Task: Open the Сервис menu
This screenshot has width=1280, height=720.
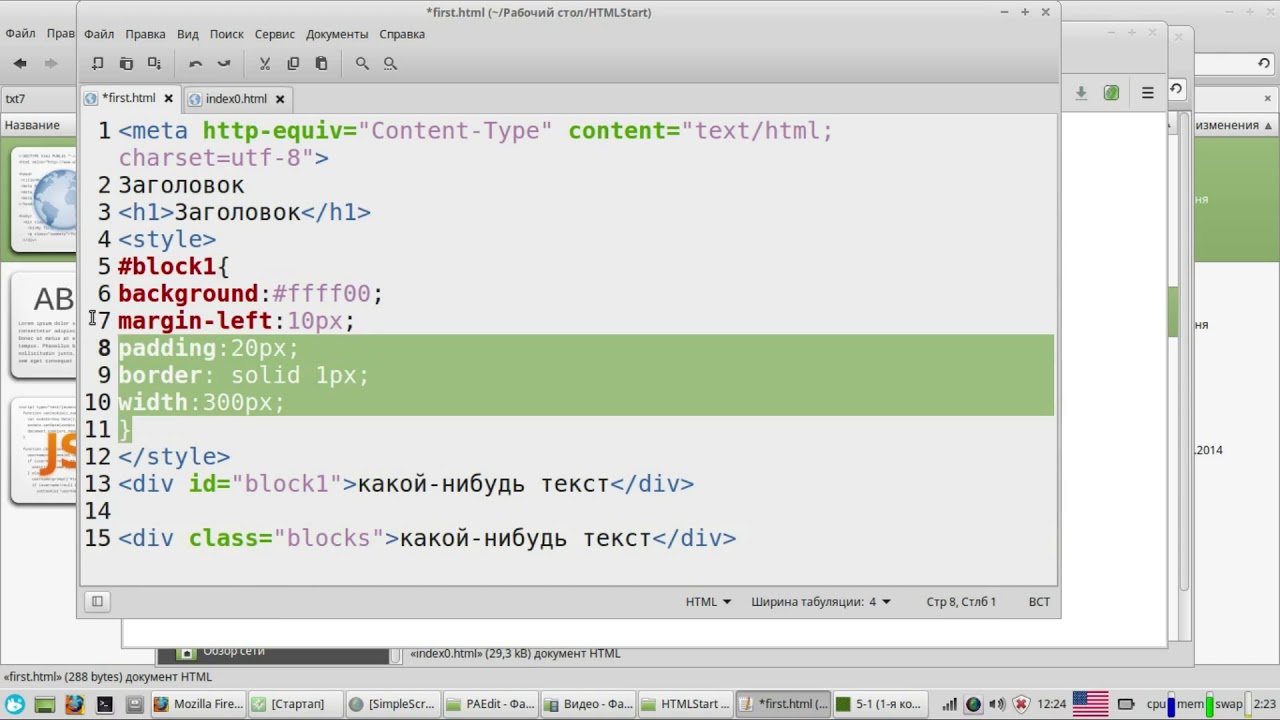Action: click(x=275, y=34)
